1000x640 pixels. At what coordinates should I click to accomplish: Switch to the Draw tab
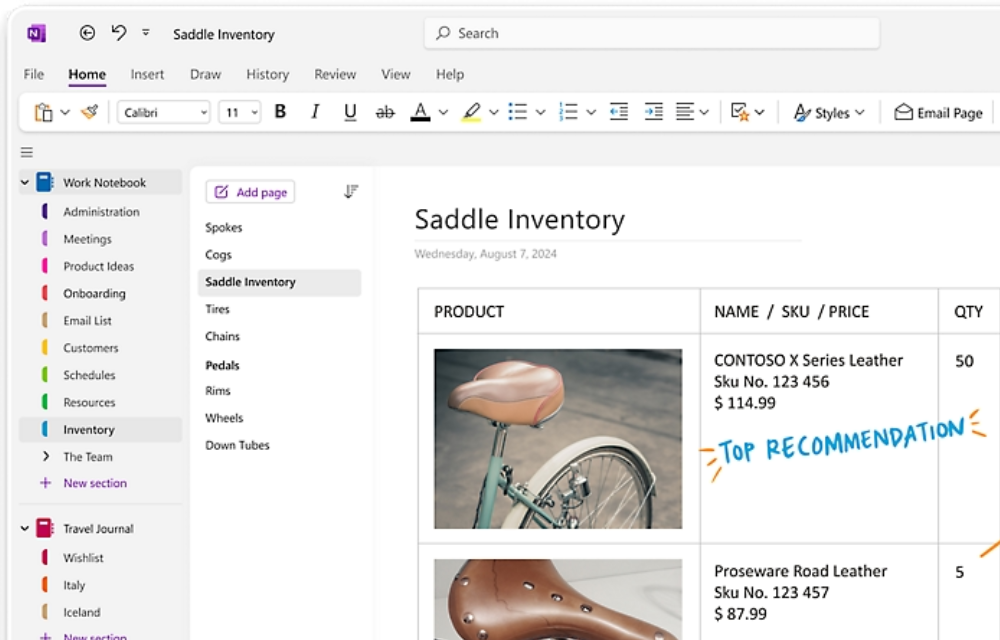point(205,74)
